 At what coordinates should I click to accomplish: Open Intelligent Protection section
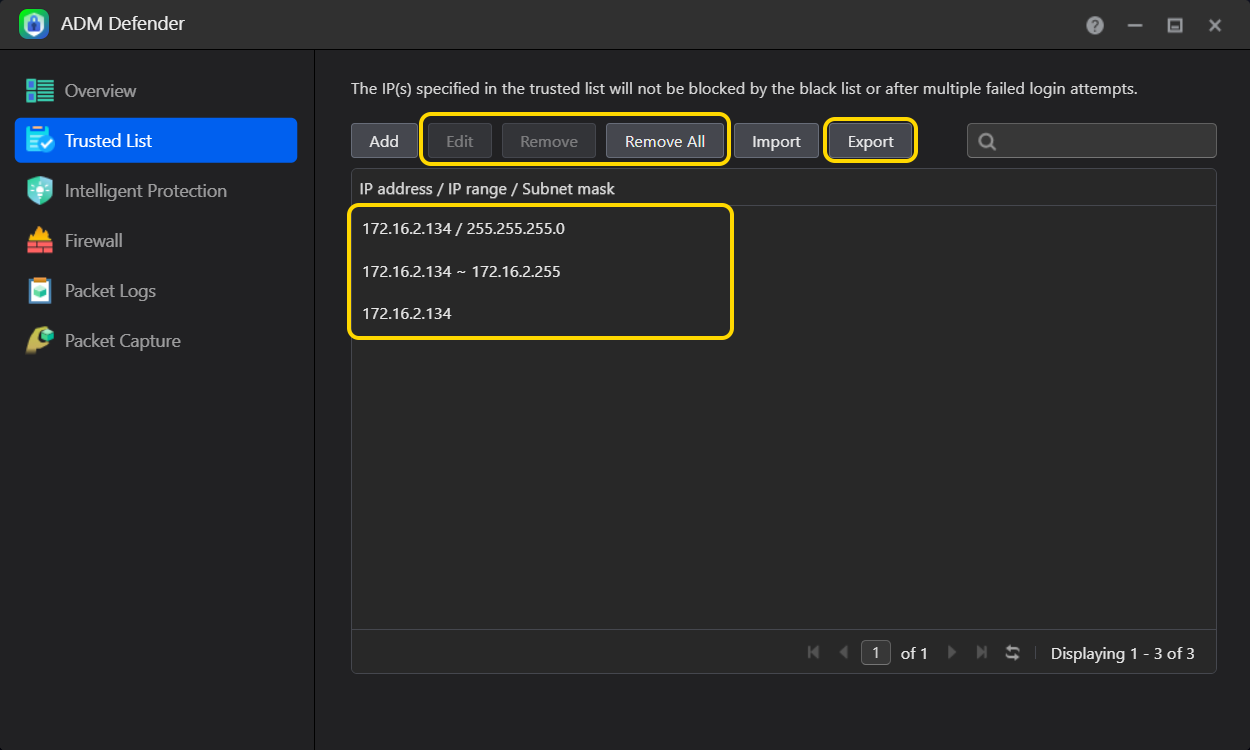156,191
